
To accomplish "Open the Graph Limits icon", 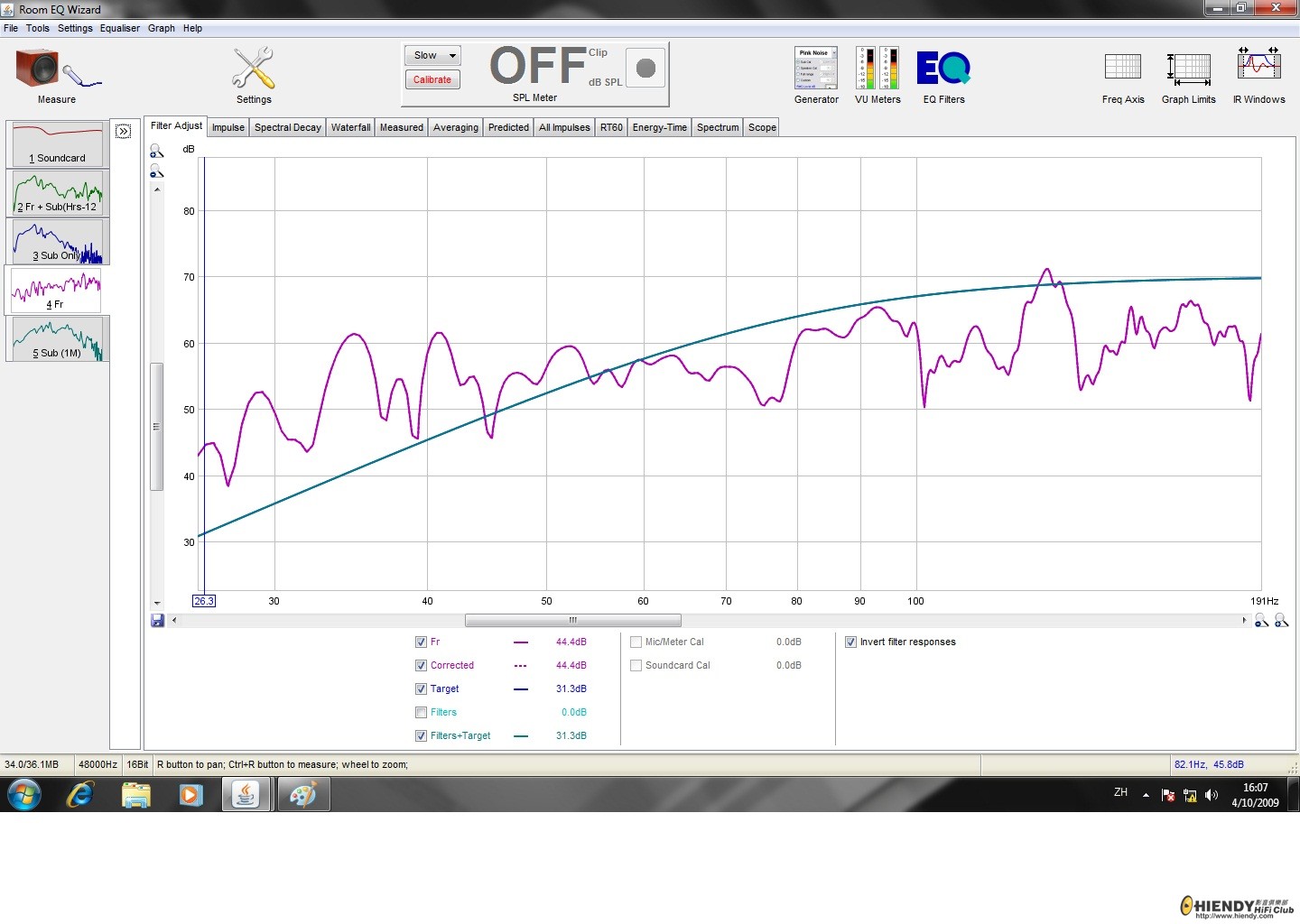I will pyautogui.click(x=1188, y=68).
